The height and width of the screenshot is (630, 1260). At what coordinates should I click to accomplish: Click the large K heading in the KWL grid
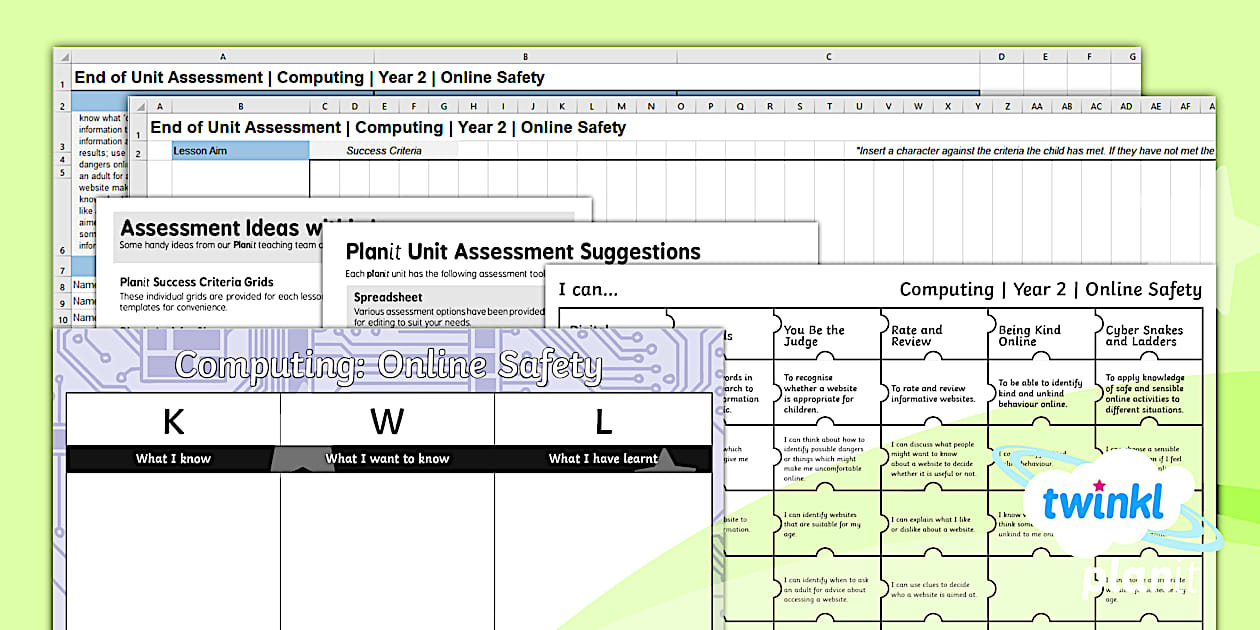(x=173, y=422)
